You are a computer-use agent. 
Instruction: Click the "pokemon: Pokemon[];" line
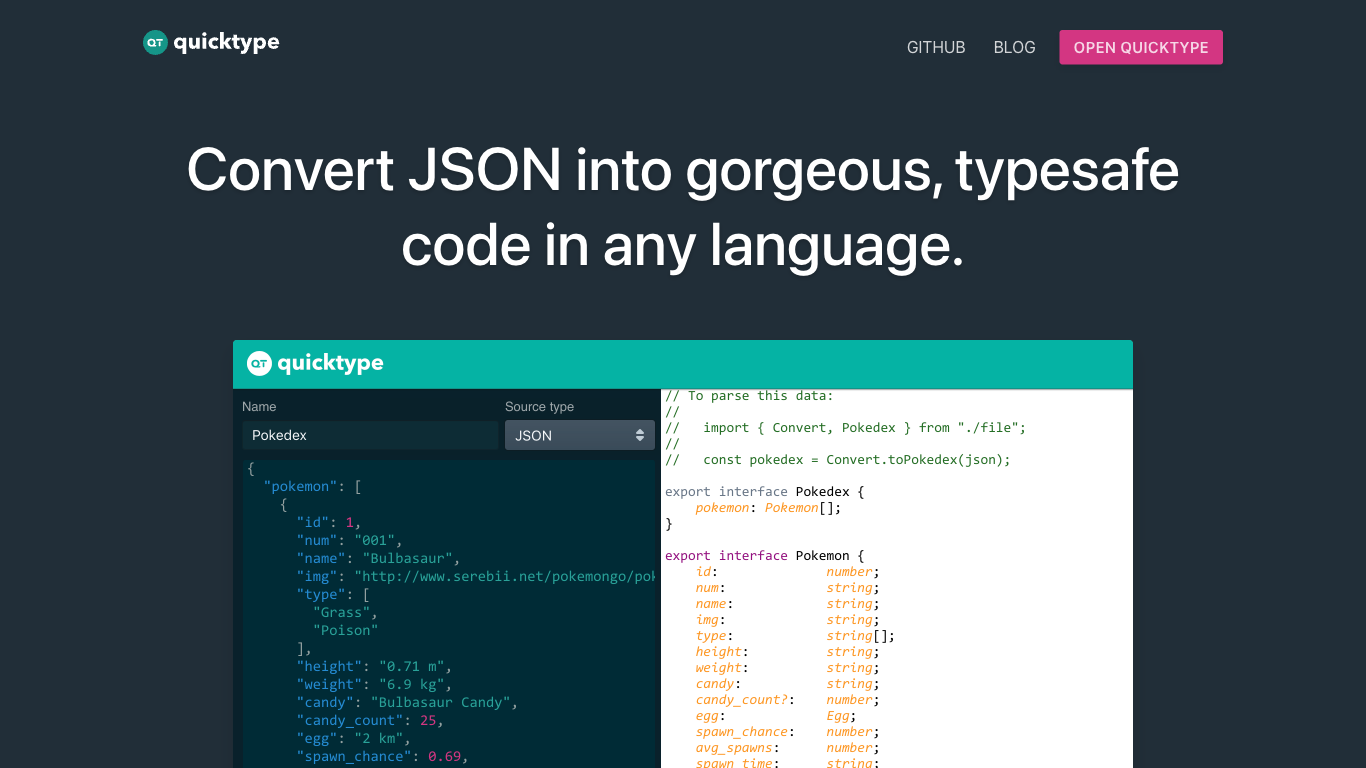pos(769,508)
